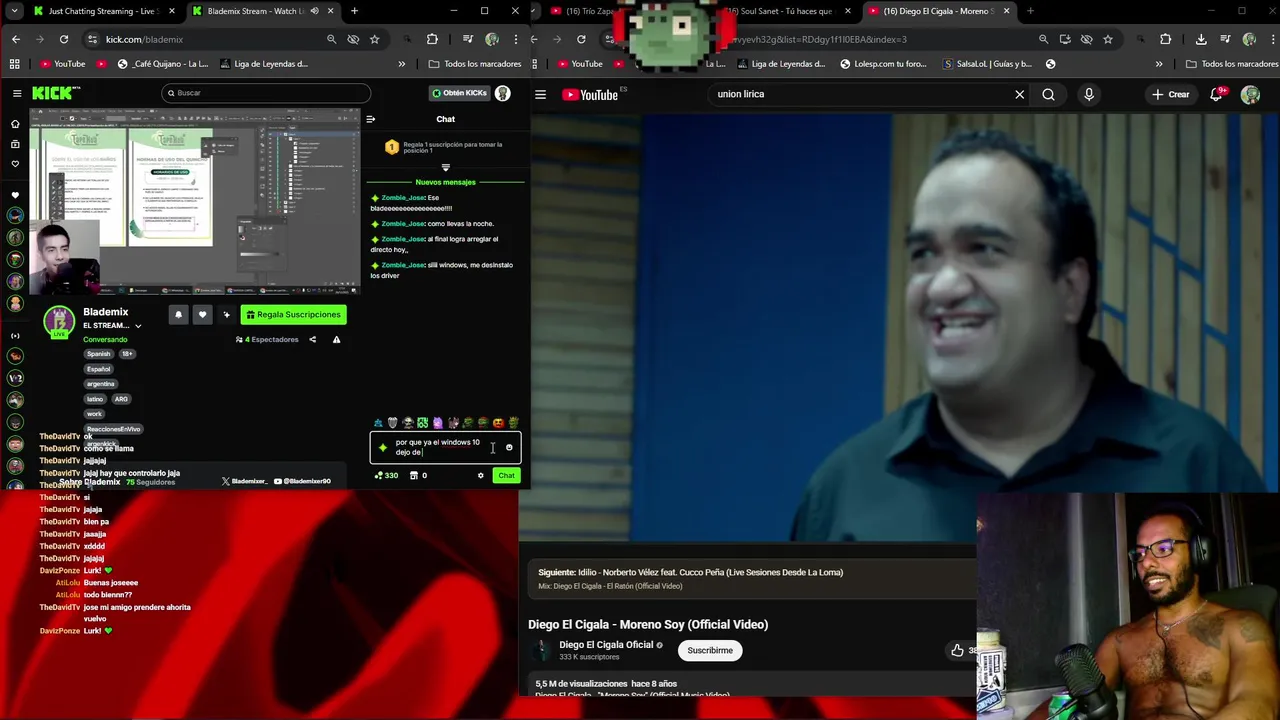This screenshot has width=1280, height=720.
Task: Open Blademix channel avatar
Action: pos(59,322)
